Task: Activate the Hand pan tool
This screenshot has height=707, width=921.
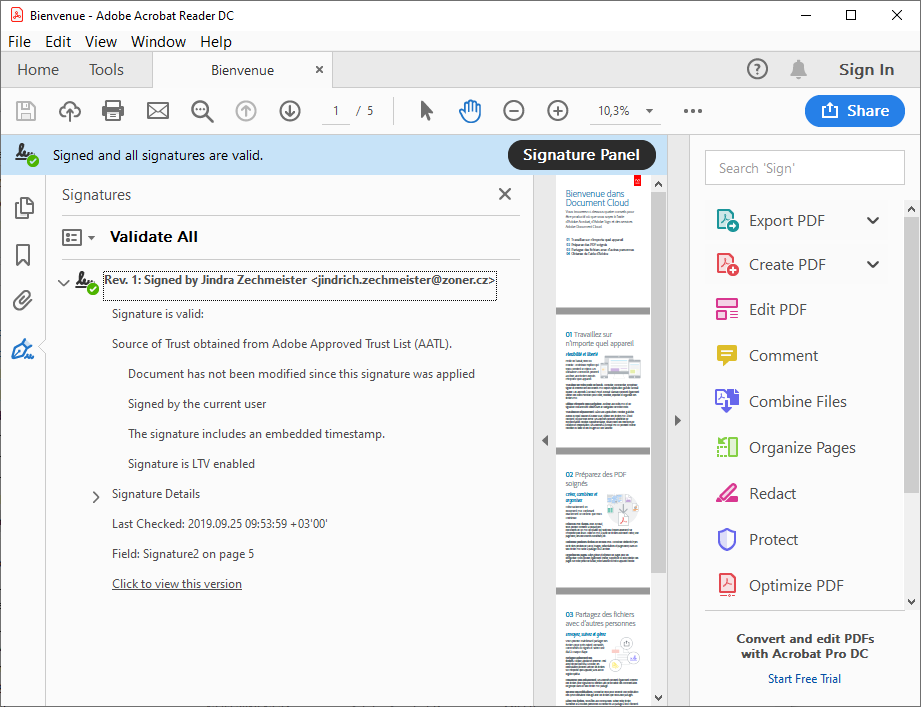Action: (x=470, y=110)
